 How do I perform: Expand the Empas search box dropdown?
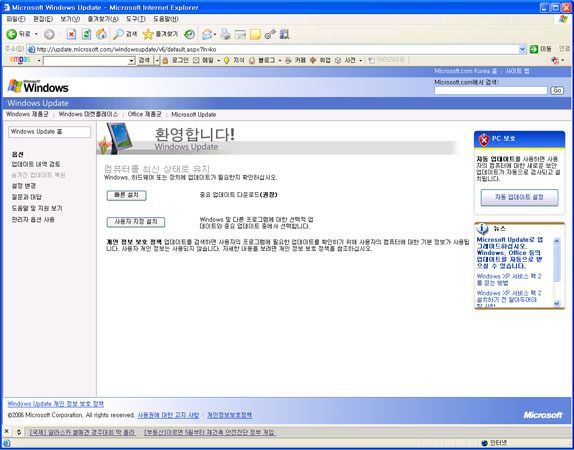point(132,61)
